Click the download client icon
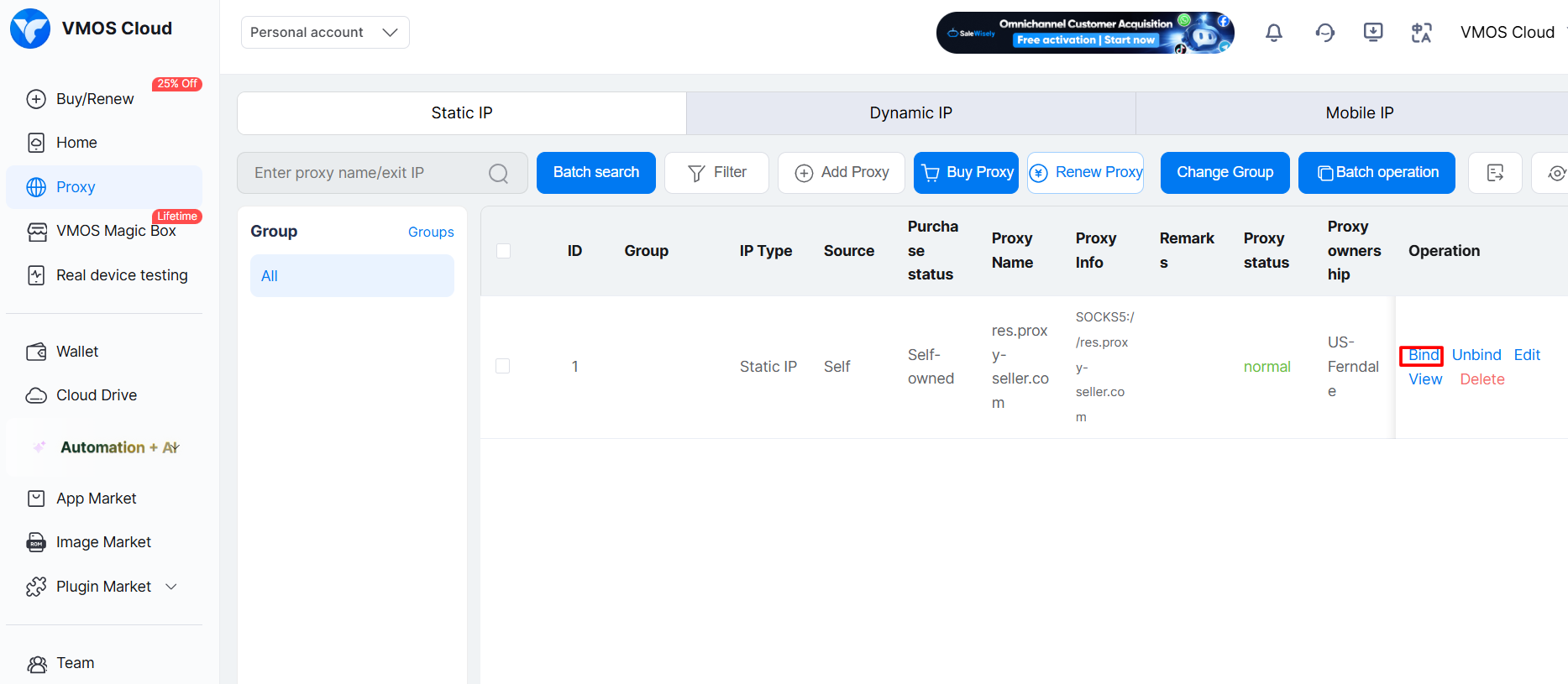Image resolution: width=1568 pixels, height=684 pixels. (1373, 33)
